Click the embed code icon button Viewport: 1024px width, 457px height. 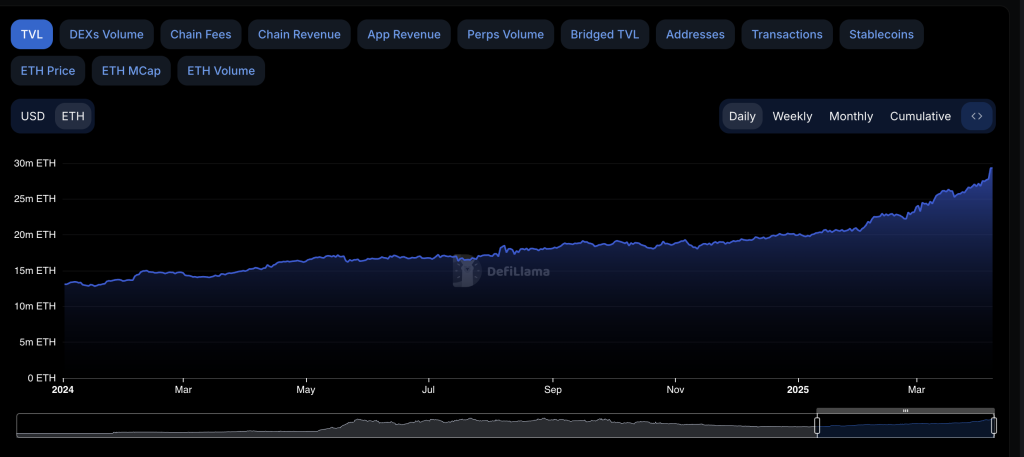[977, 116]
